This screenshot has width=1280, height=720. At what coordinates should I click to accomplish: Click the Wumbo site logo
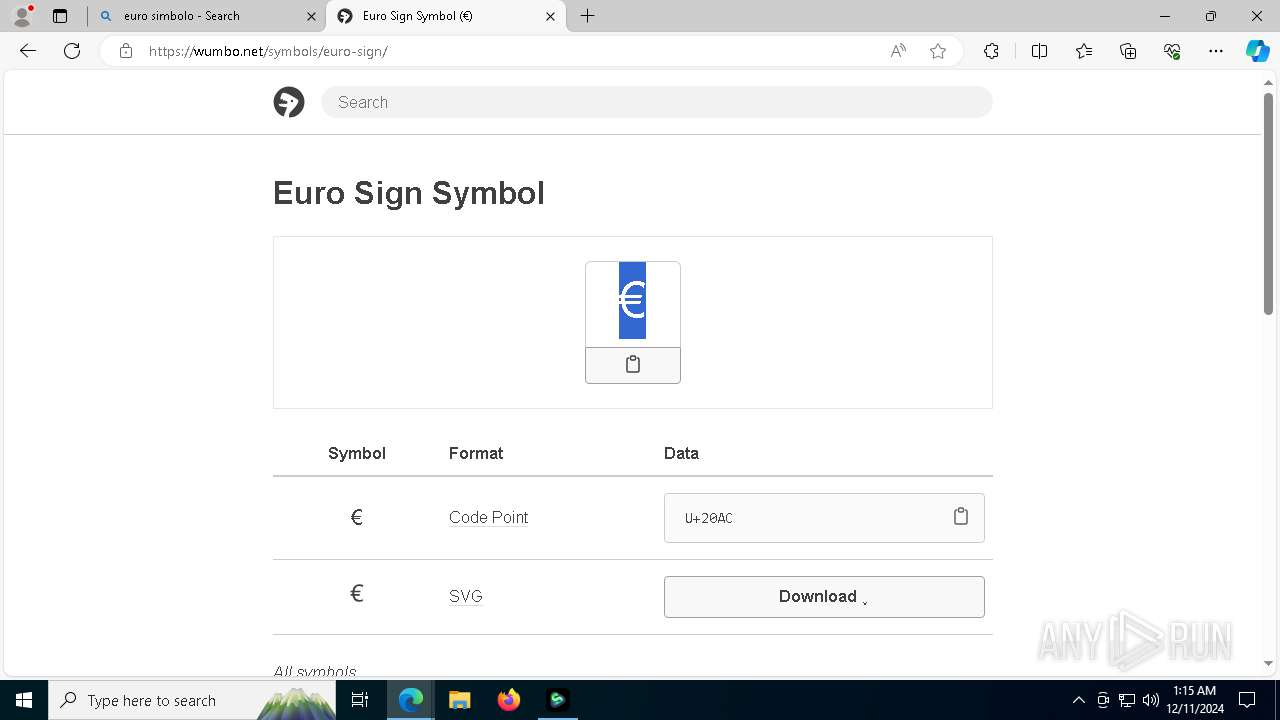coord(289,102)
